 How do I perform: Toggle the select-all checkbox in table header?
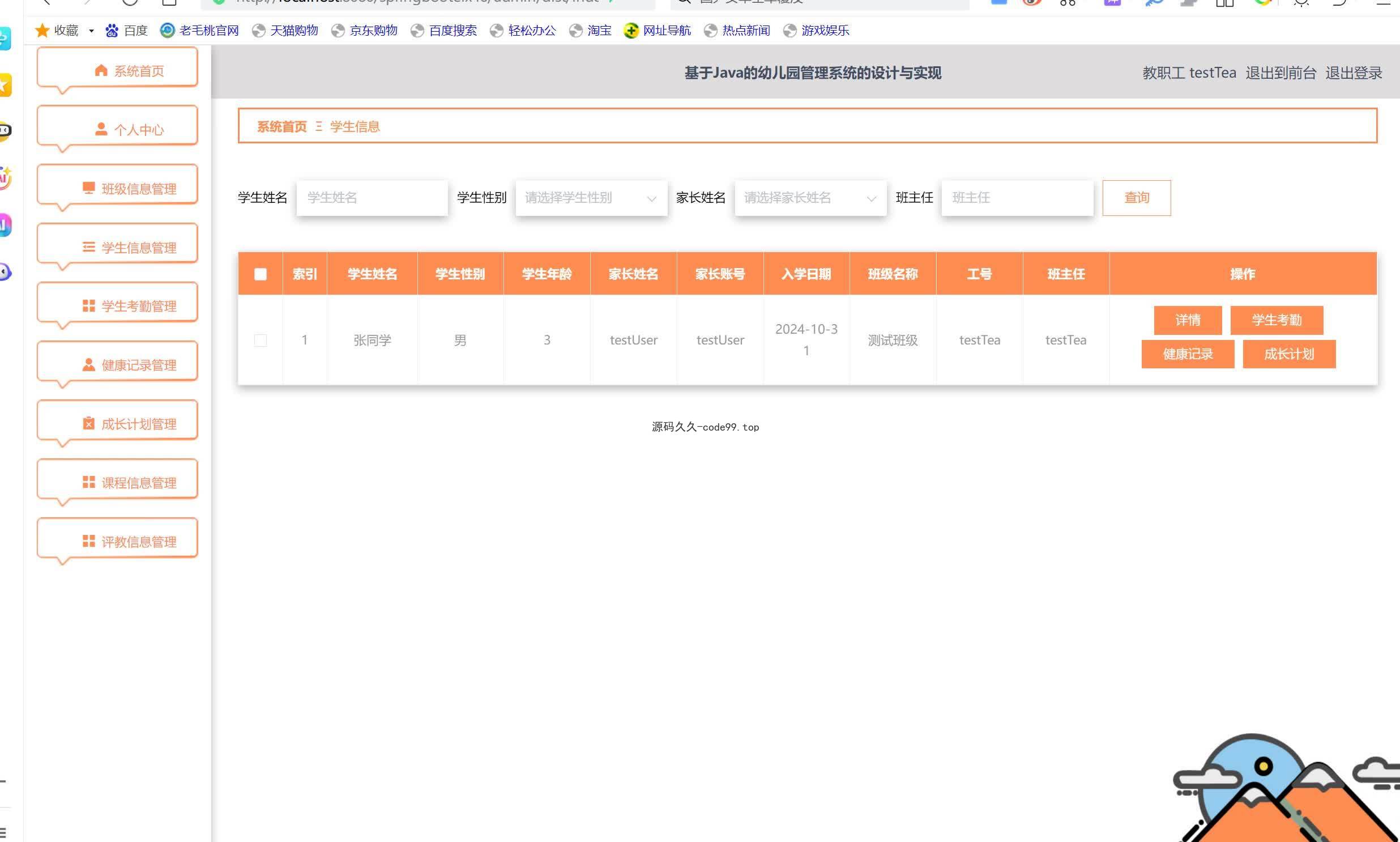261,275
